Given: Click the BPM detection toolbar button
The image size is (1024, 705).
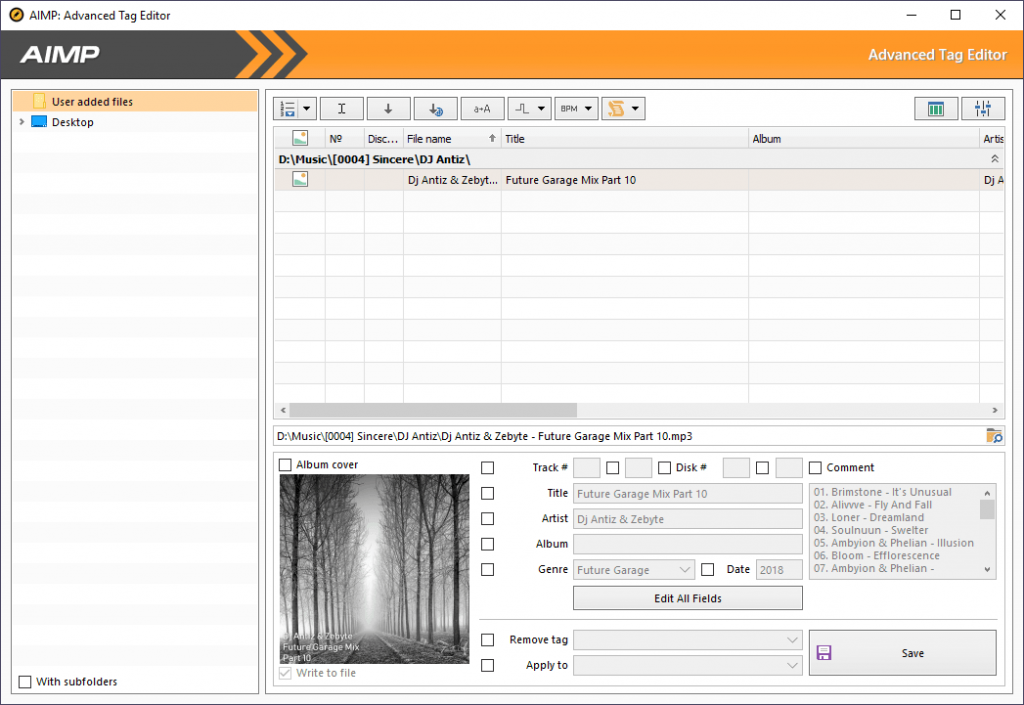Looking at the screenshot, I should (x=570, y=108).
